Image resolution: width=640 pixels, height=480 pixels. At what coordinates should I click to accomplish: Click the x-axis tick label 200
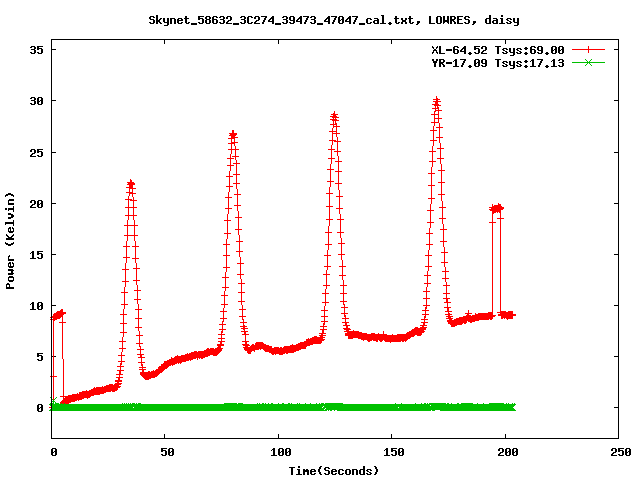[508, 452]
